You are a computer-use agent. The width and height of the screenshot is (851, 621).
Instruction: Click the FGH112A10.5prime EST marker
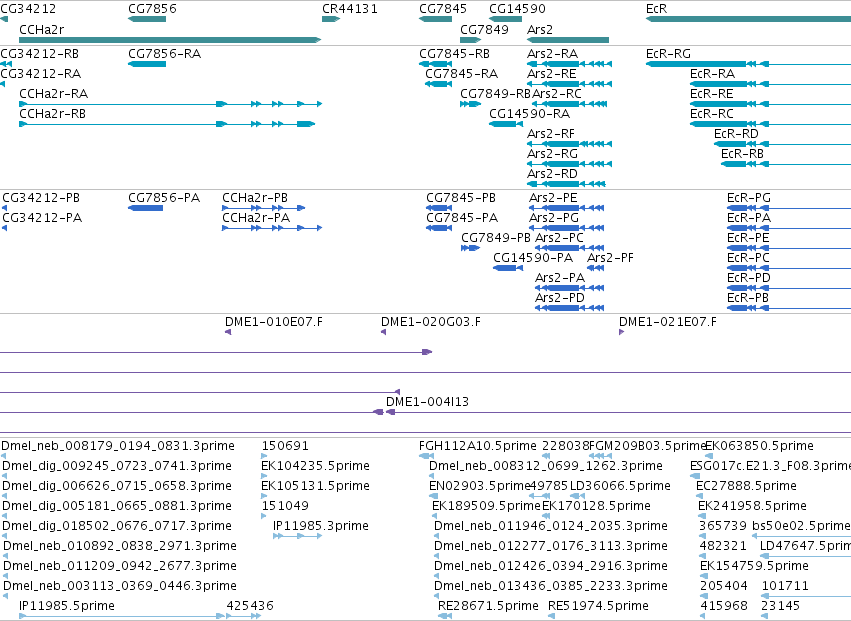pos(427,455)
